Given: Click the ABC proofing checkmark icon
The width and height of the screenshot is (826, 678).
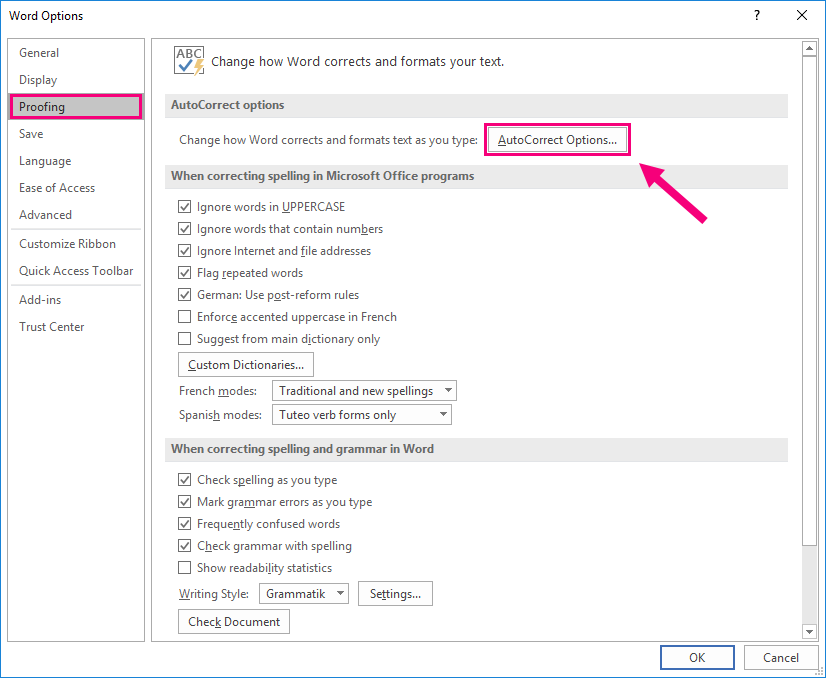Looking at the screenshot, I should 189,61.
